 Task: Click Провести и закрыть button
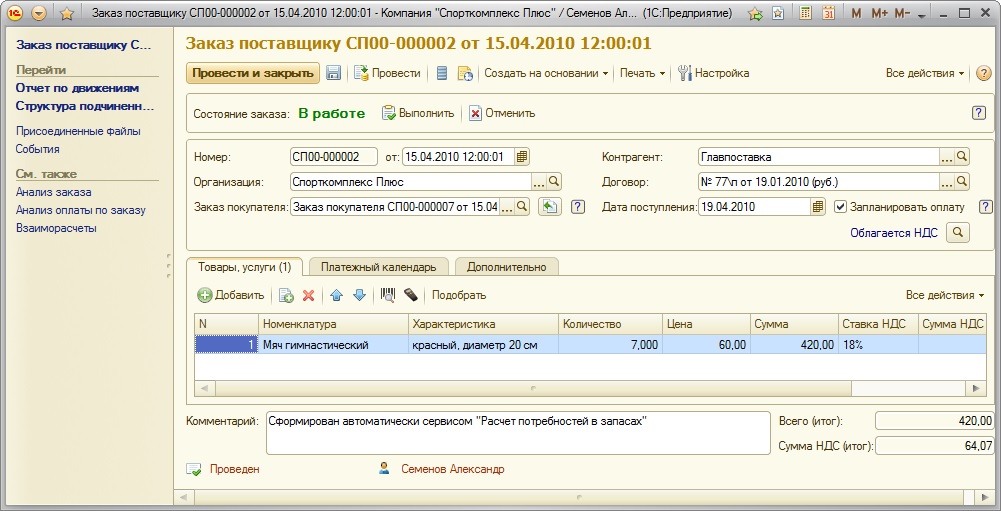point(253,73)
